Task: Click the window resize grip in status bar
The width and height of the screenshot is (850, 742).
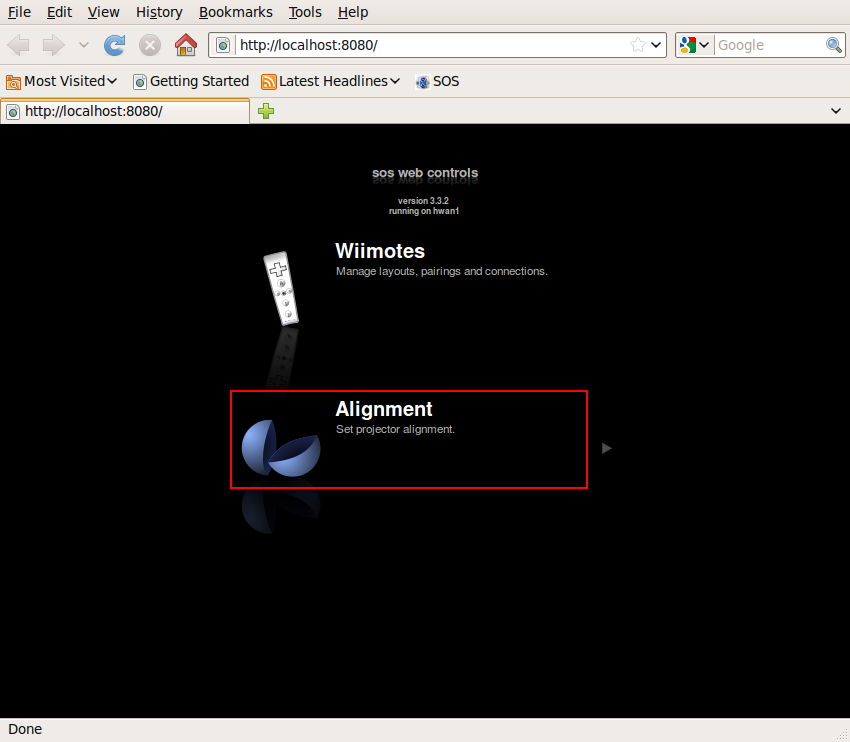Action: [842, 734]
